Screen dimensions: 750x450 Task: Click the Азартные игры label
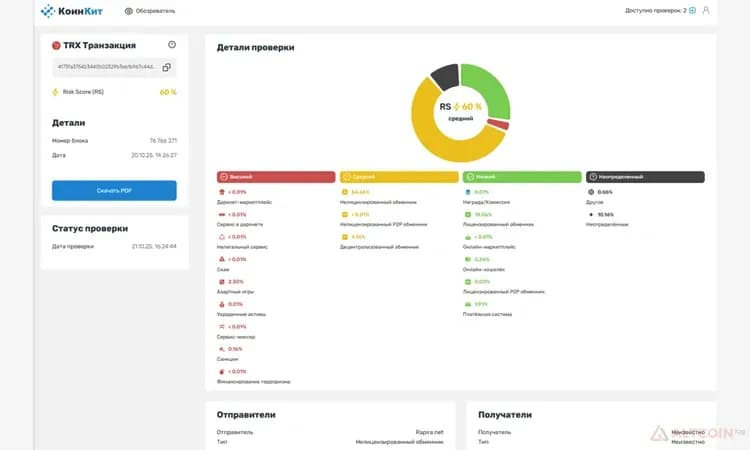(235, 292)
